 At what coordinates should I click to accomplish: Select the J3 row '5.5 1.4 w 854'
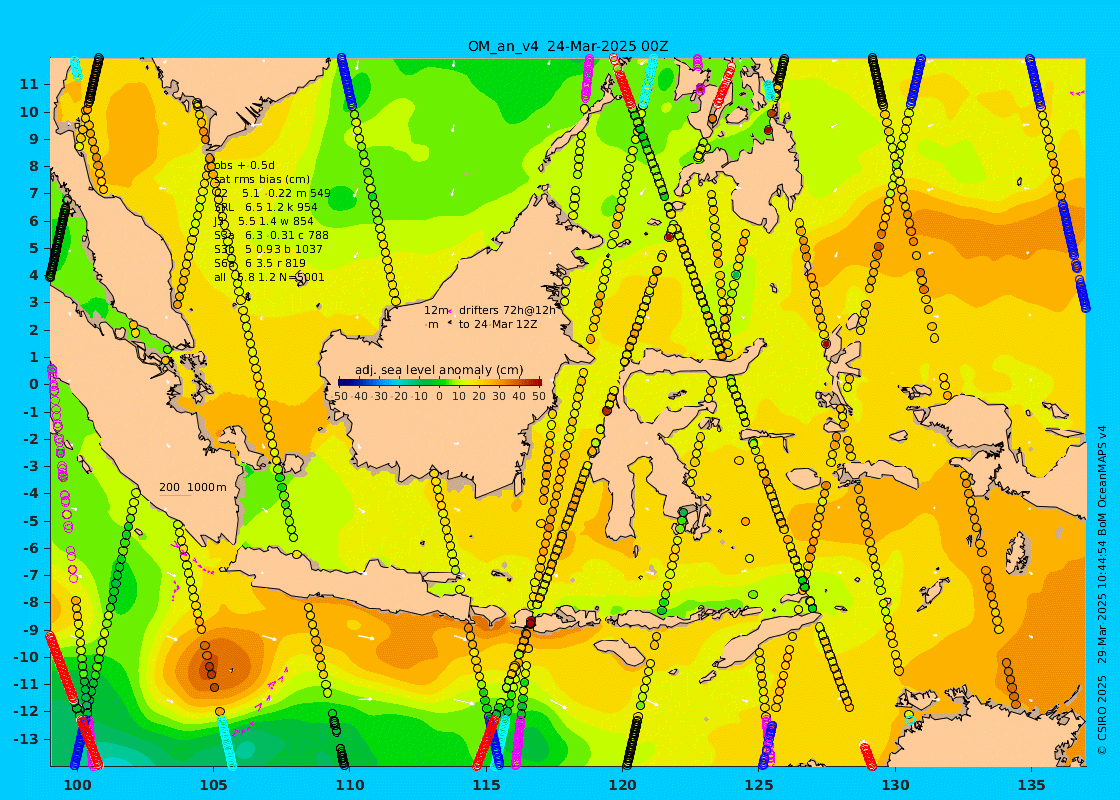click(x=264, y=221)
